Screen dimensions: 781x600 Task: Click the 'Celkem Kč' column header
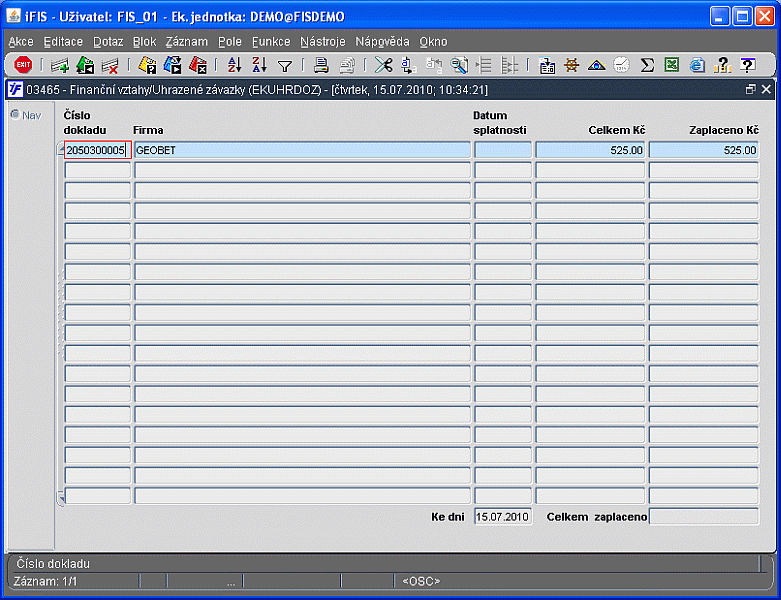617,130
